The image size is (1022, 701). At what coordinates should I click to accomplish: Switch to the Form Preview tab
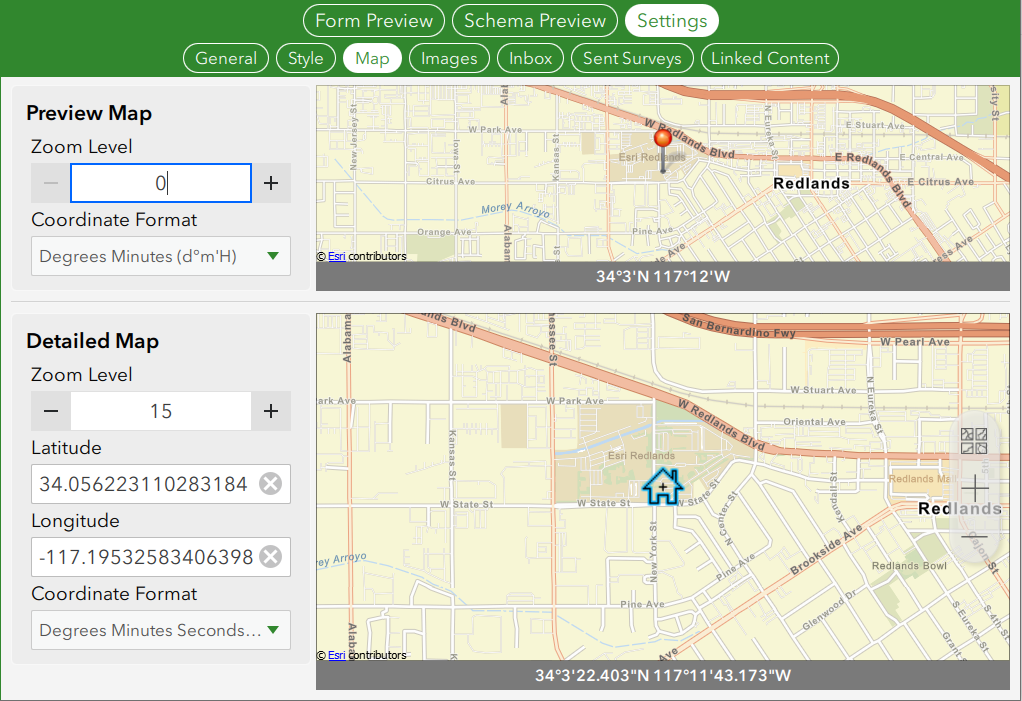[373, 20]
